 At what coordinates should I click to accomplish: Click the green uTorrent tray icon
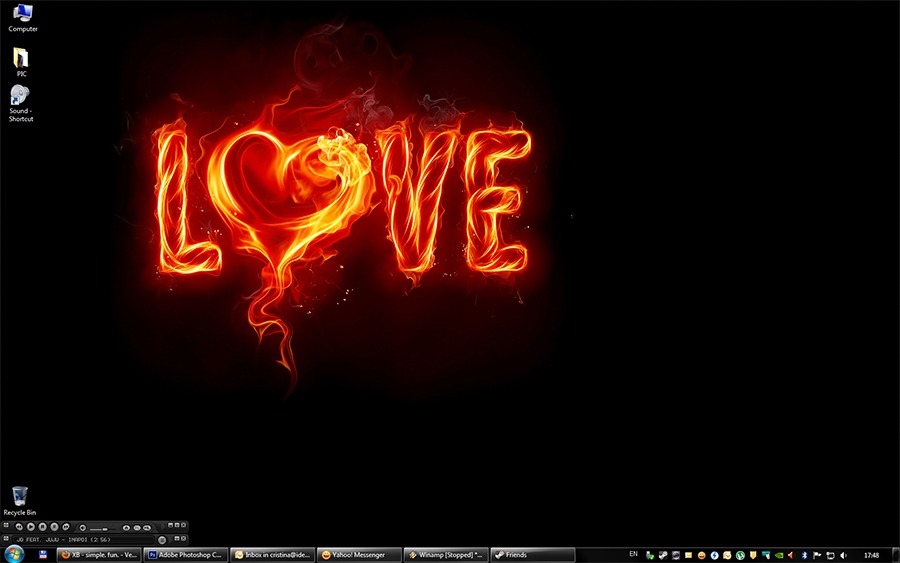tap(740, 556)
